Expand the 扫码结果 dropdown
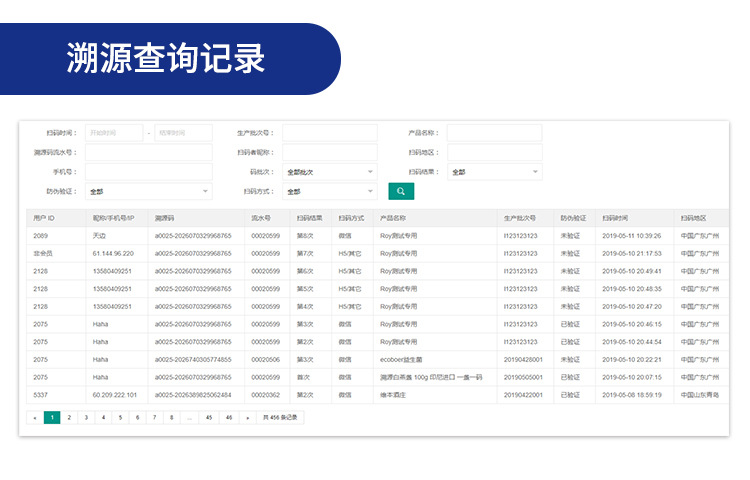This screenshot has width=750, height=480. (495, 172)
